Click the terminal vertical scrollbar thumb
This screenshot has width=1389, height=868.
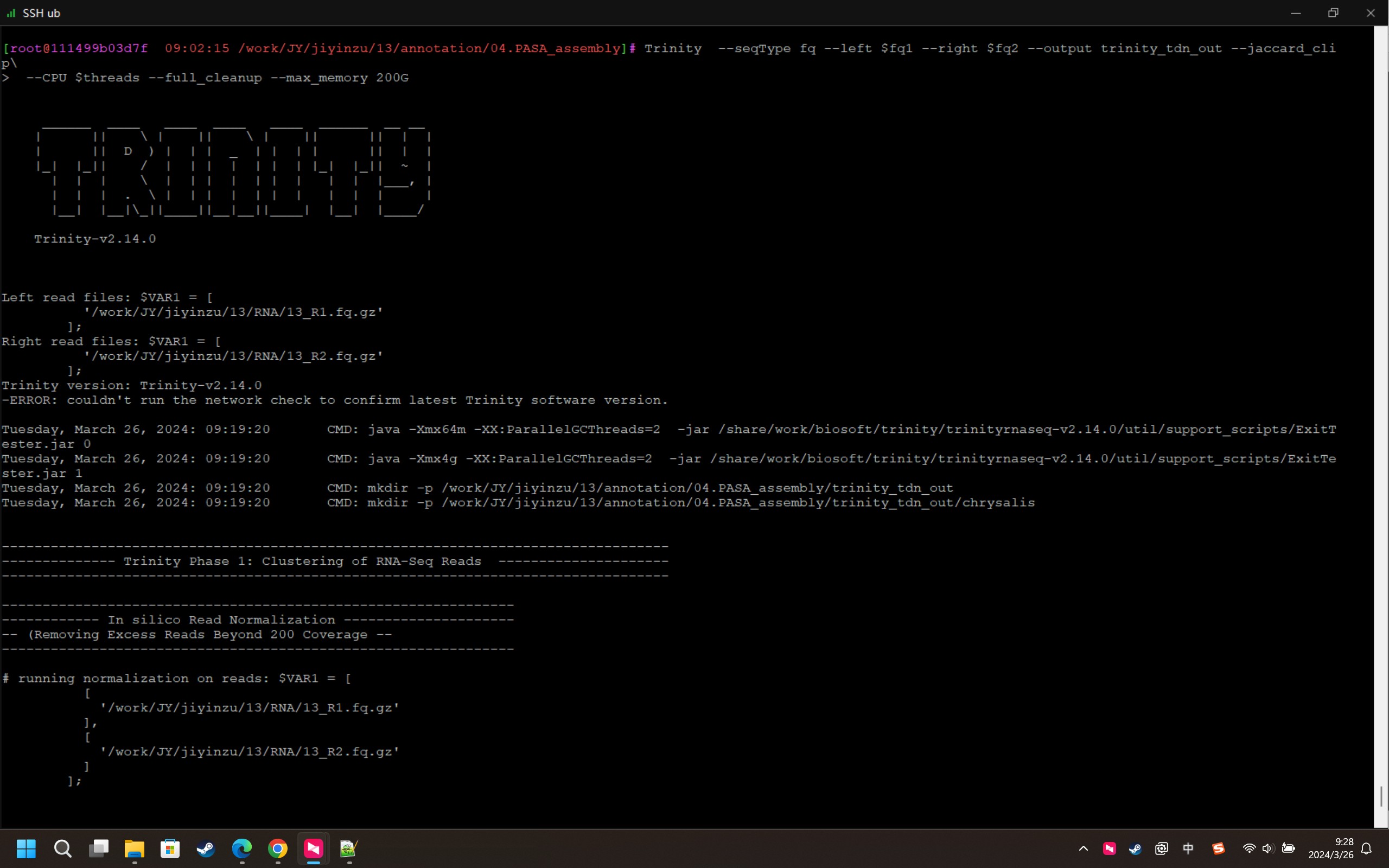1380,796
